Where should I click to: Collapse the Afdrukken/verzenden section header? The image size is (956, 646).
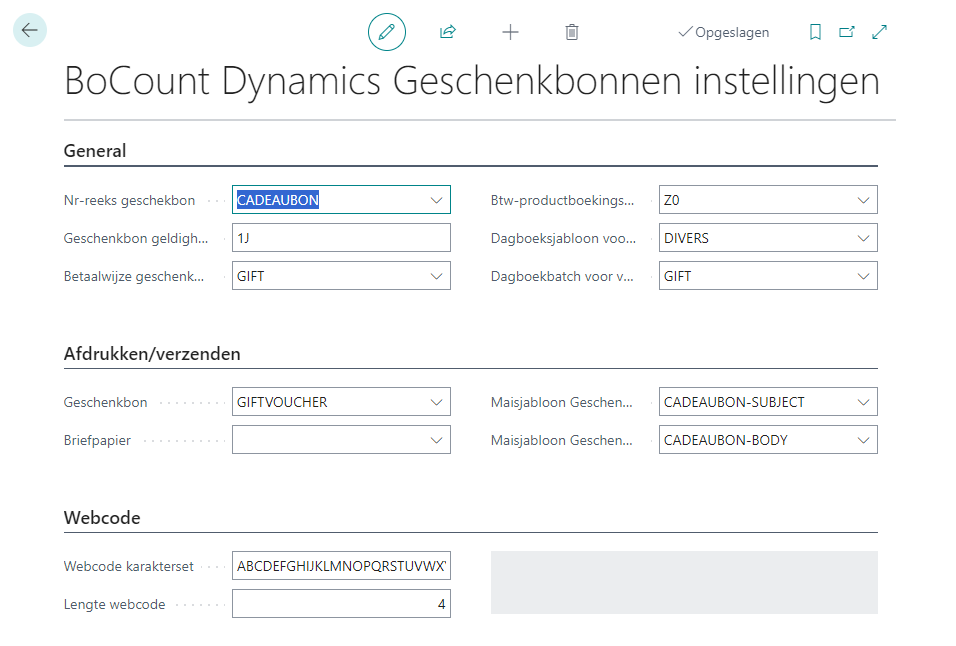[x=152, y=354]
